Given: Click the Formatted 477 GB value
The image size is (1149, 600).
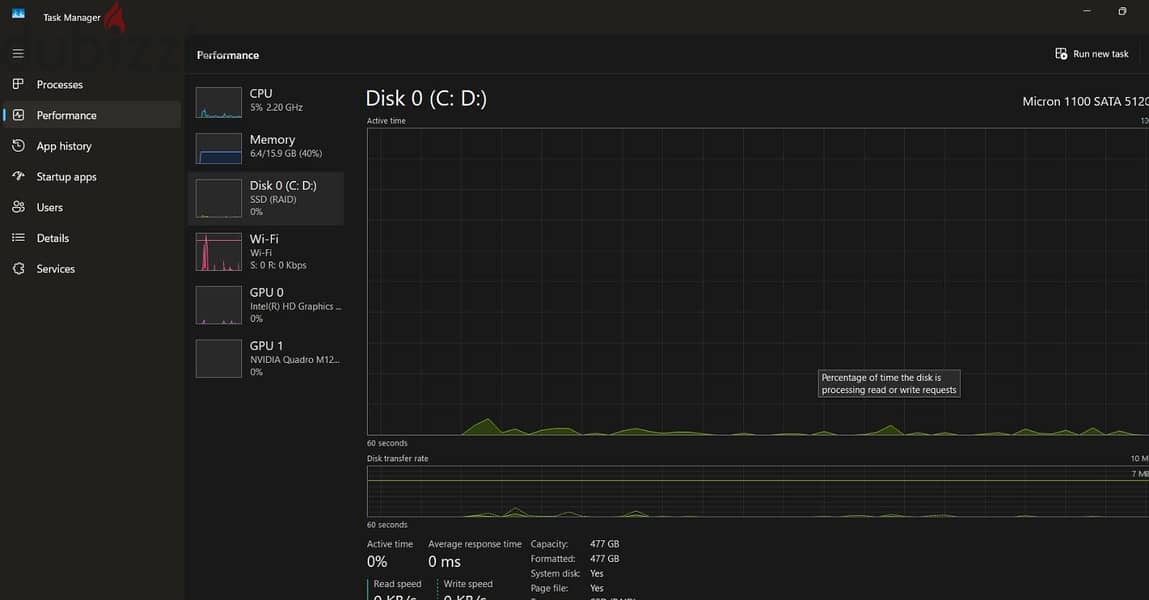Looking at the screenshot, I should [x=605, y=559].
